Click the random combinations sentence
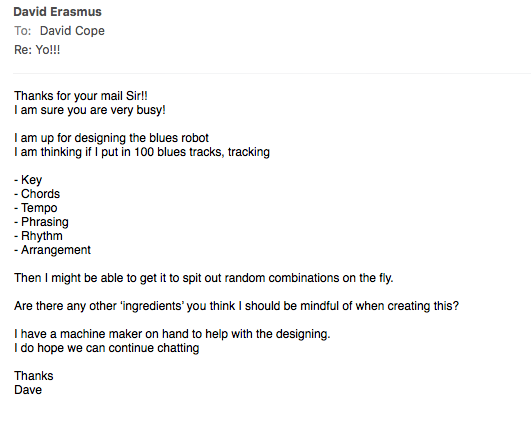This screenshot has width=531, height=421. point(204,278)
